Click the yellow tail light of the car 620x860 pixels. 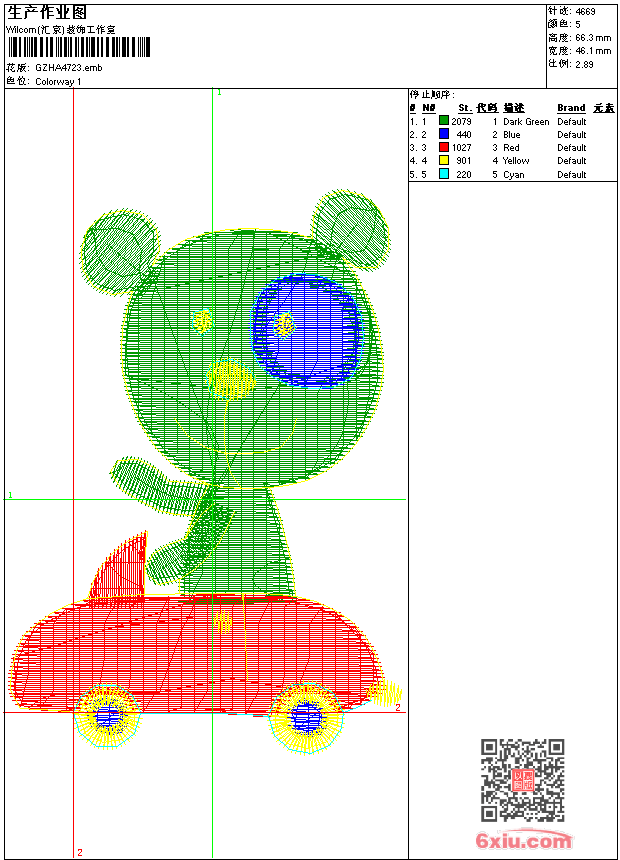(x=386, y=693)
